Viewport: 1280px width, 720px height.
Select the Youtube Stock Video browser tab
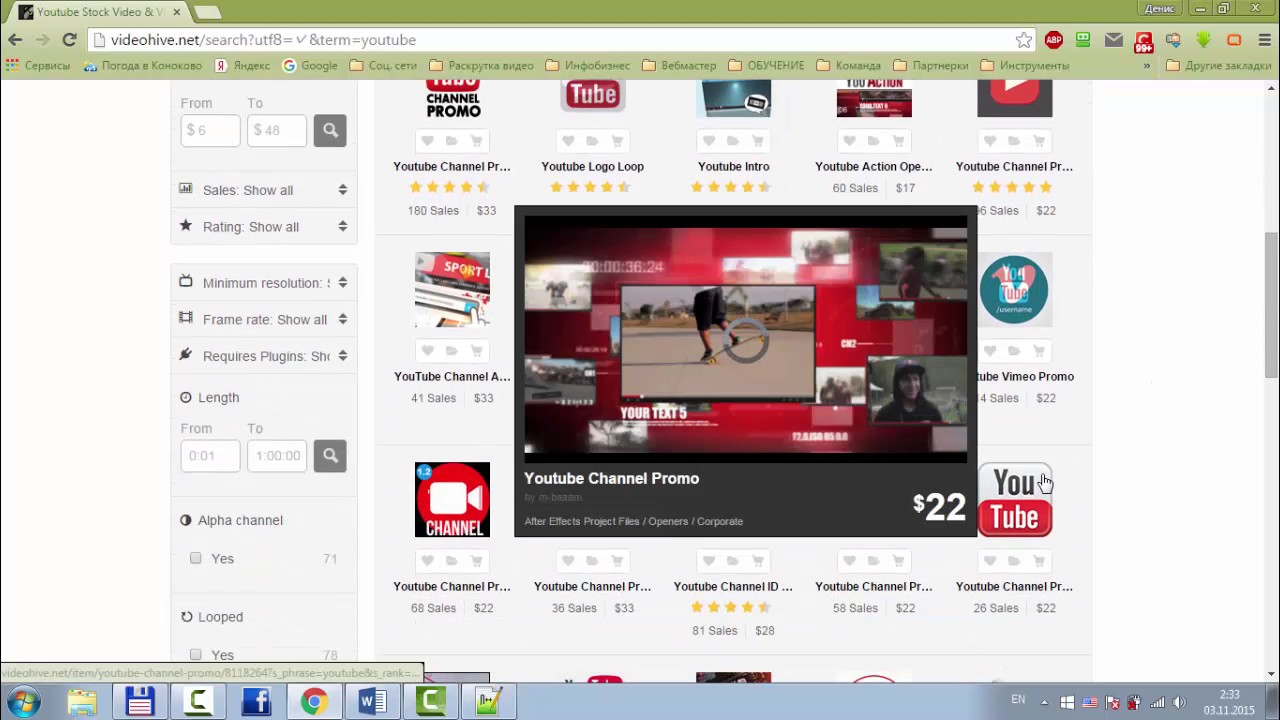click(x=100, y=12)
